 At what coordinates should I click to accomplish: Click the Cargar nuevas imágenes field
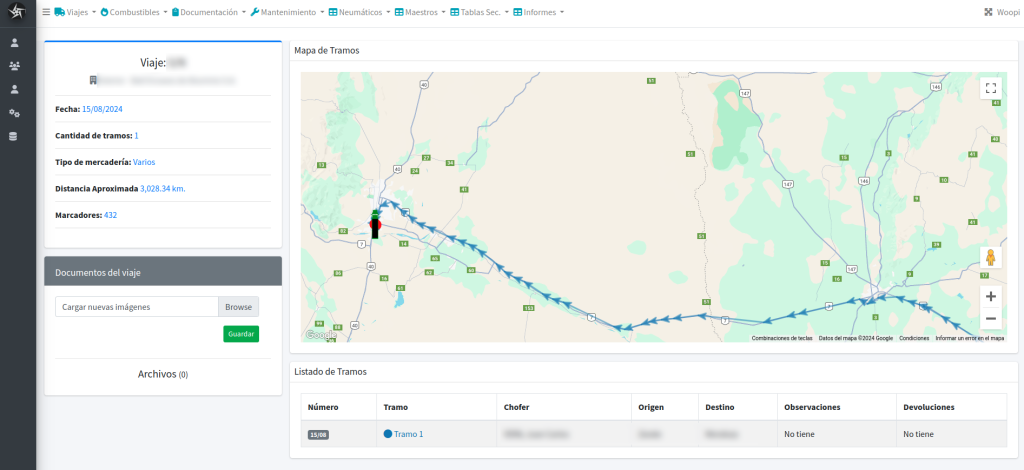[136, 307]
